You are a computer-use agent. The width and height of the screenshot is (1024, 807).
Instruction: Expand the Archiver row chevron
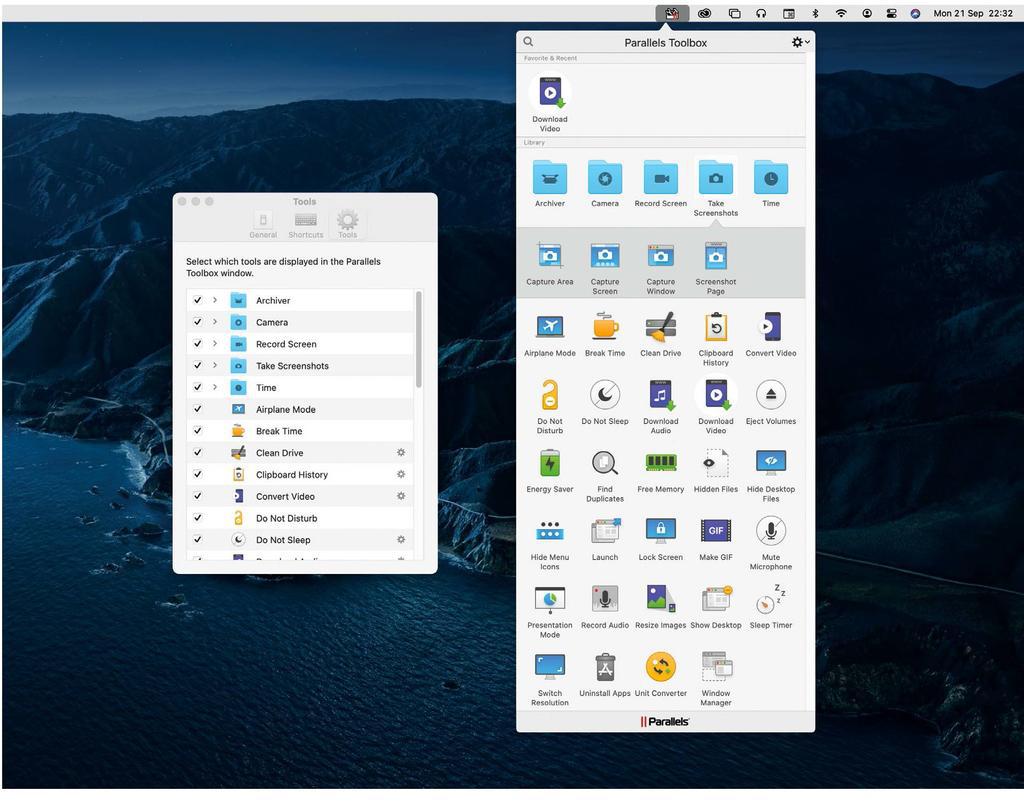[x=215, y=300]
